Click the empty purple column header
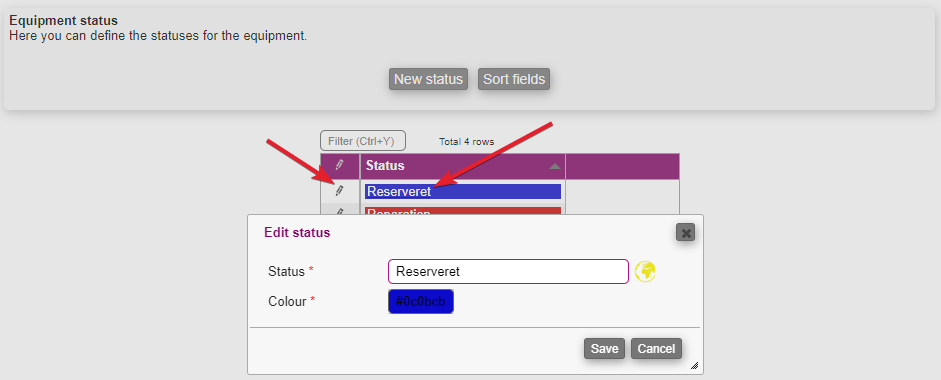The height and width of the screenshot is (380, 941). click(x=622, y=166)
